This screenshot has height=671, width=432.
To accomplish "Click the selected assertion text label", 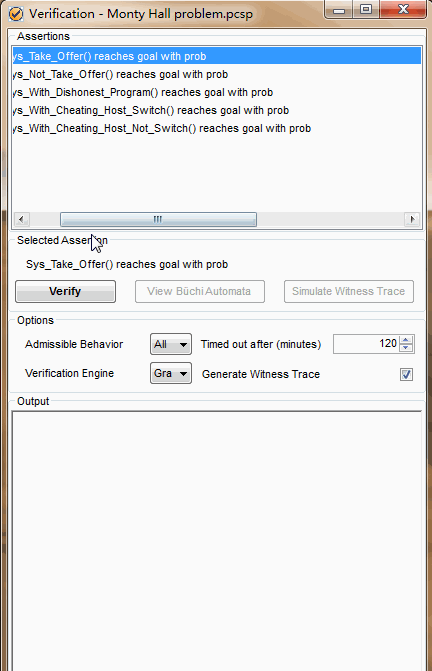I will pyautogui.click(x=127, y=264).
